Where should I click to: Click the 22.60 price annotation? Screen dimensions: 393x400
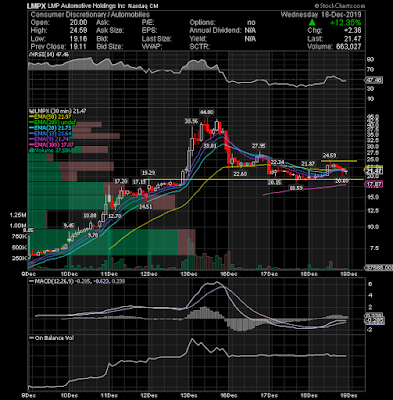(x=240, y=174)
